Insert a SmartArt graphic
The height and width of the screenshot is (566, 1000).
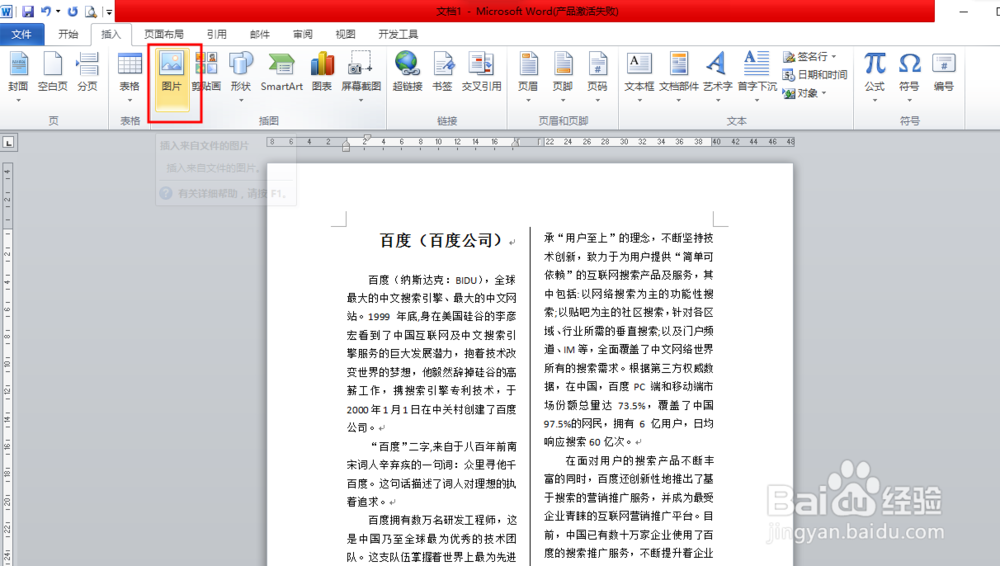pyautogui.click(x=281, y=71)
